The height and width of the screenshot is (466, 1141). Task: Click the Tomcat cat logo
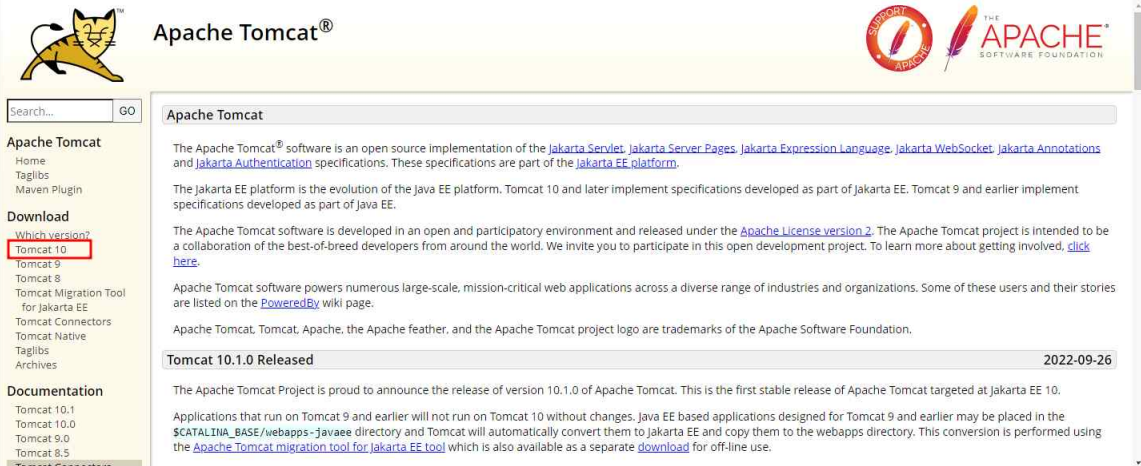coord(72,44)
